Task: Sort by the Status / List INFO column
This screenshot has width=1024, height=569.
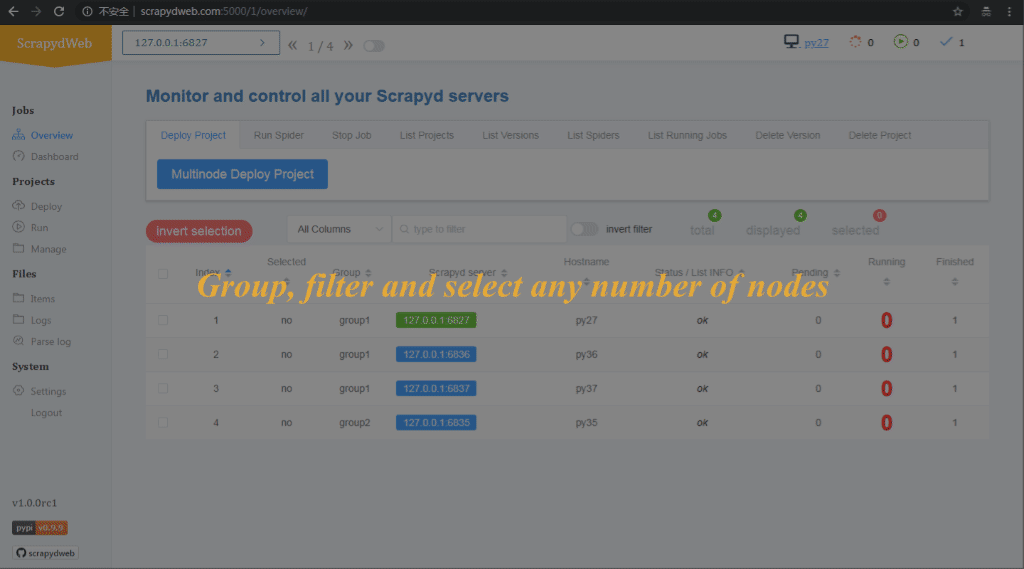Action: (741, 272)
